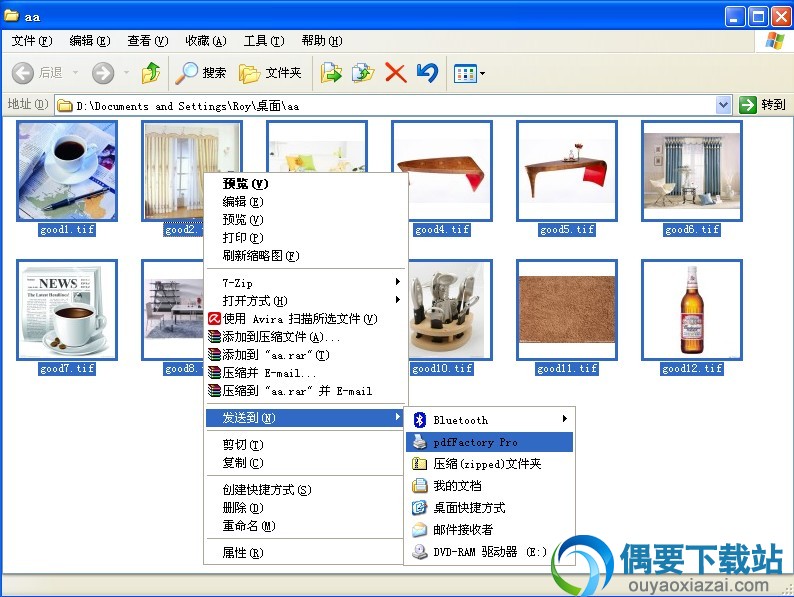
Task: Choose bold 预览(V) in context menu
Action: pos(305,183)
